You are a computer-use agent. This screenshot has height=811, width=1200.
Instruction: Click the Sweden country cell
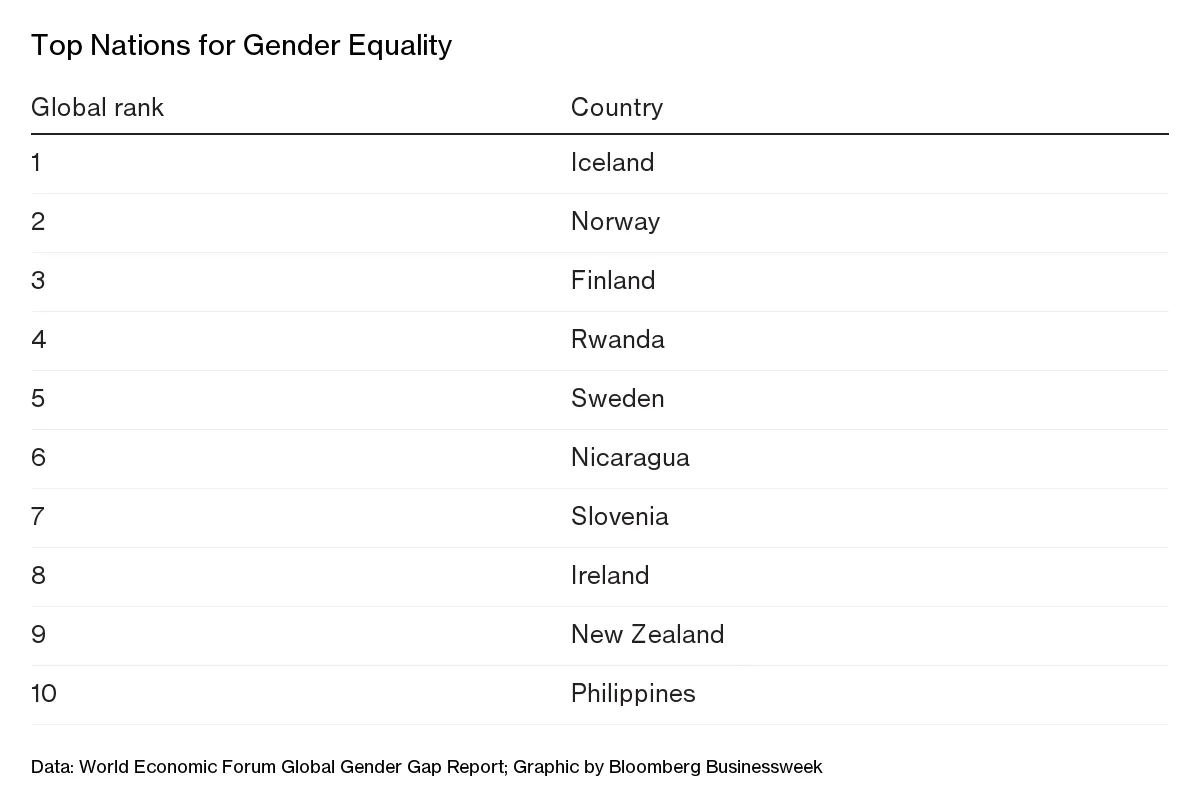click(x=617, y=398)
